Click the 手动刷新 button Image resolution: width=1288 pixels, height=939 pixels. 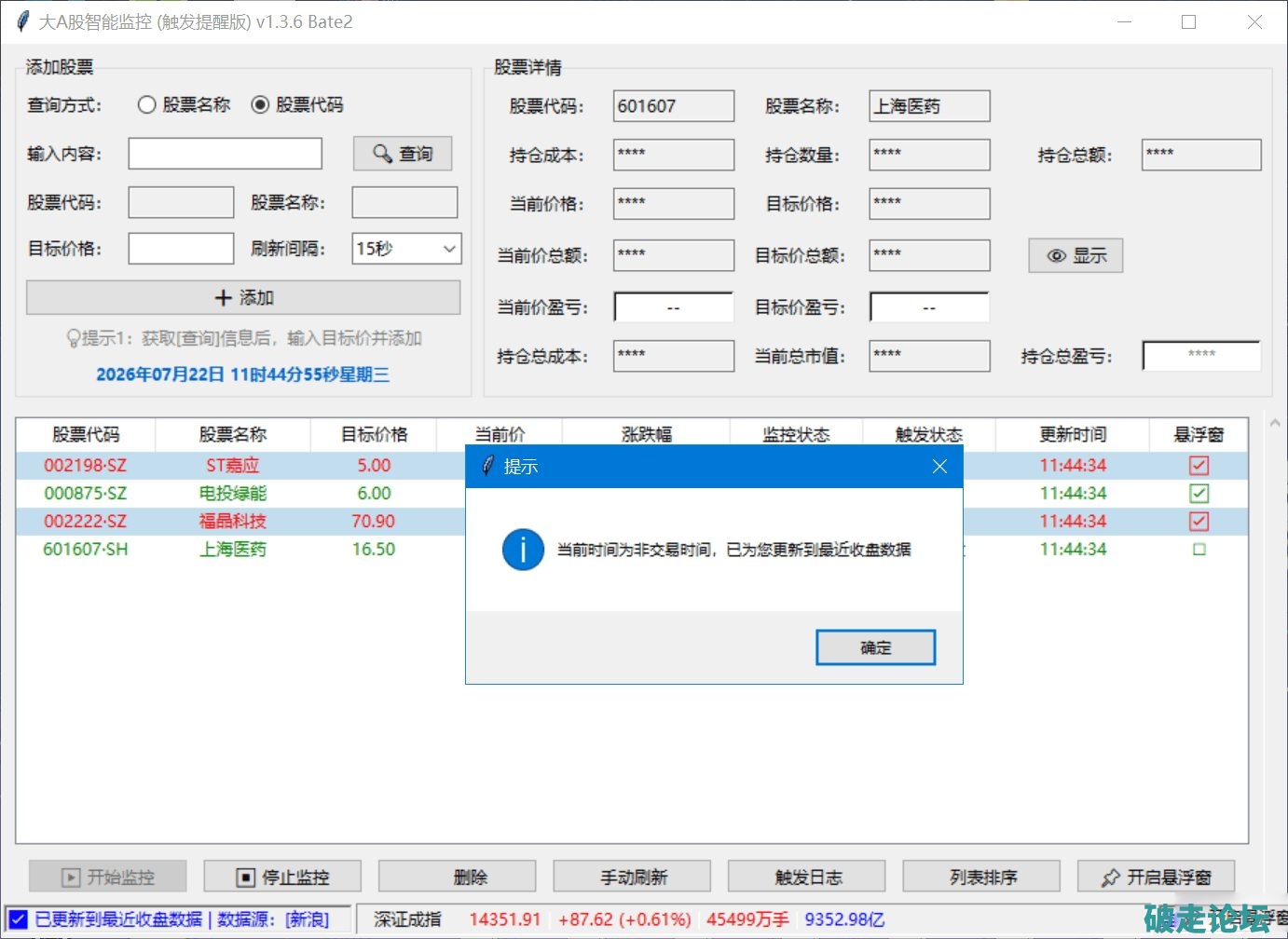pos(632,877)
